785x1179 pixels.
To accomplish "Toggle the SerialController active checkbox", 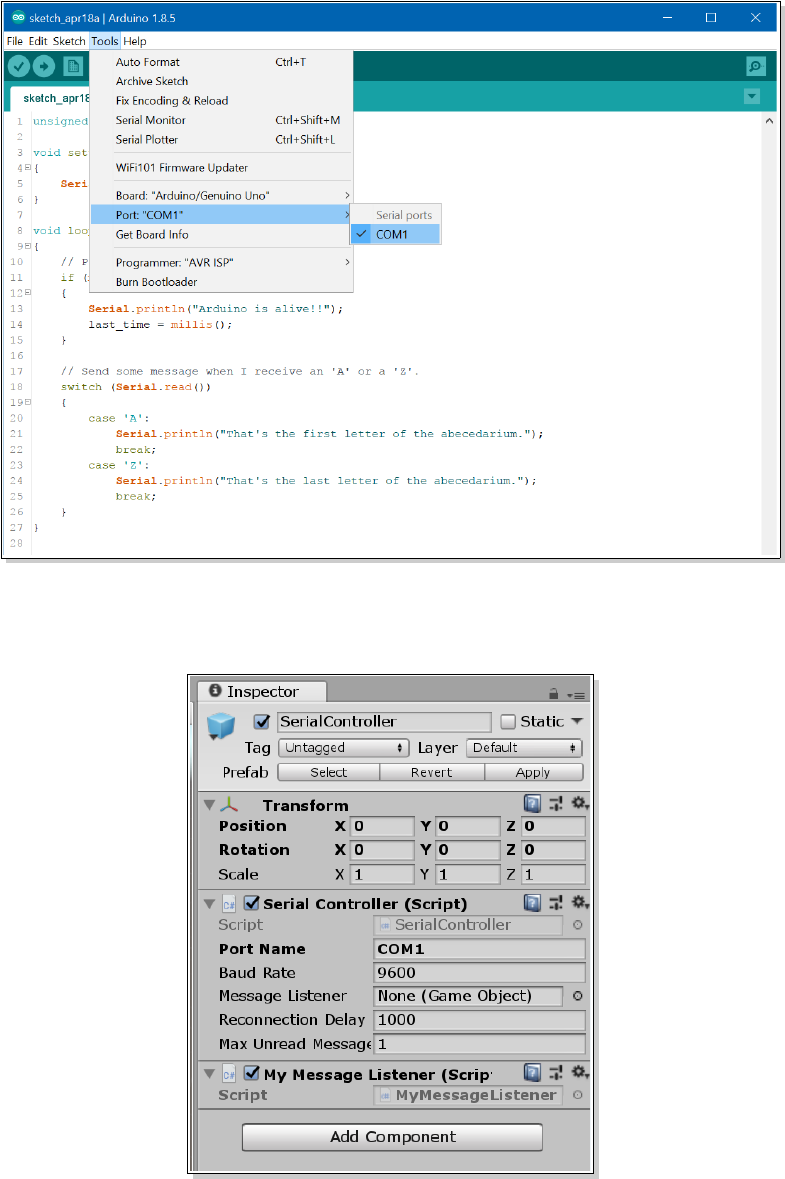I will (262, 722).
